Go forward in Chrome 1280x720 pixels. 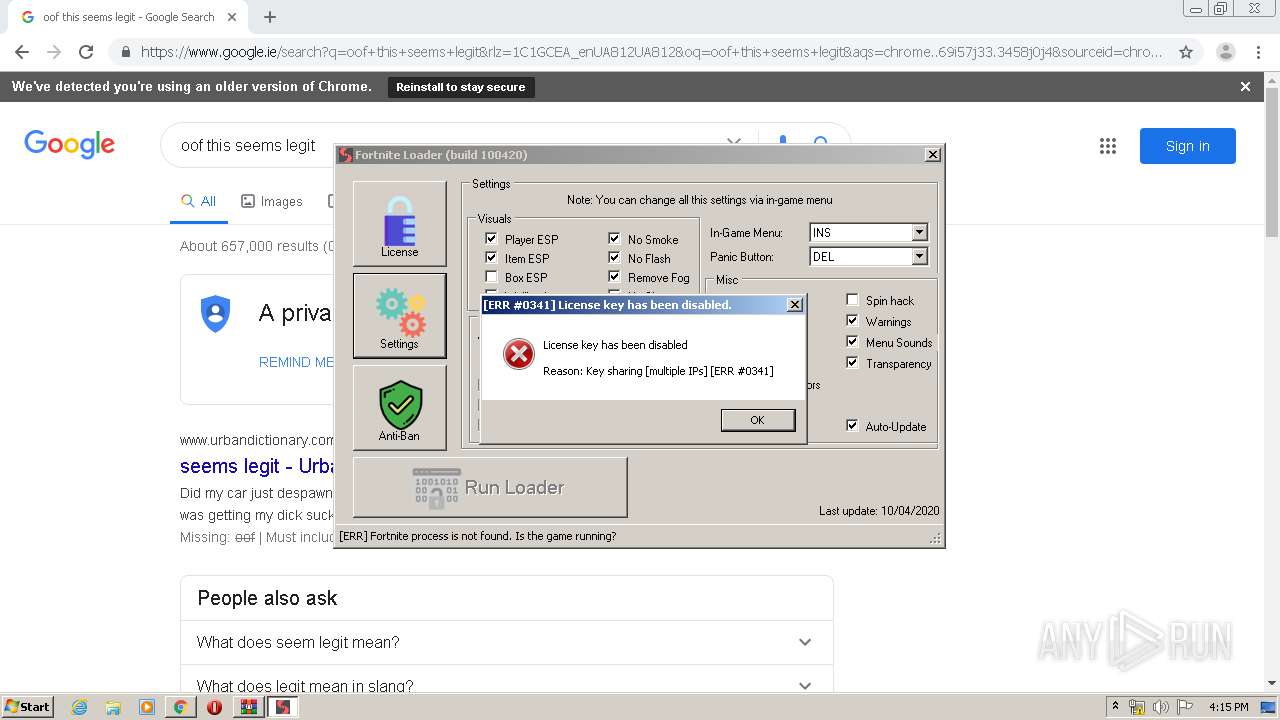pos(54,52)
